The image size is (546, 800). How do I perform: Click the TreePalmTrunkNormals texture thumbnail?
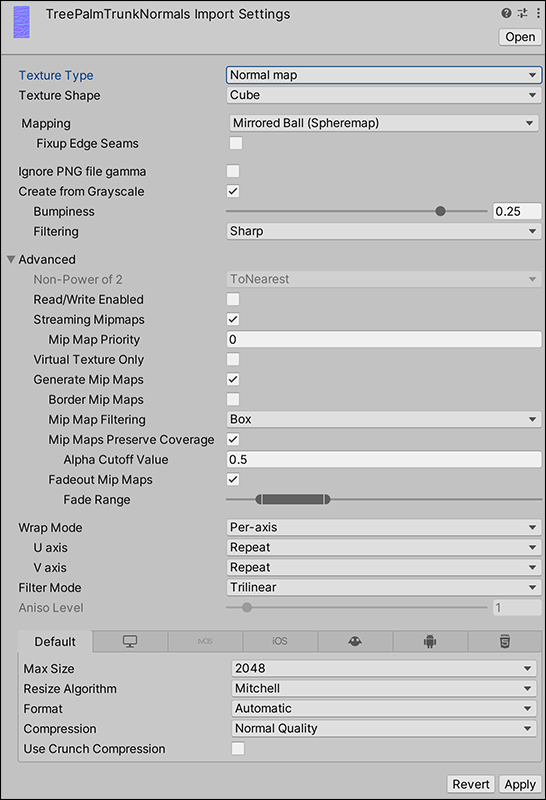[x=21, y=22]
